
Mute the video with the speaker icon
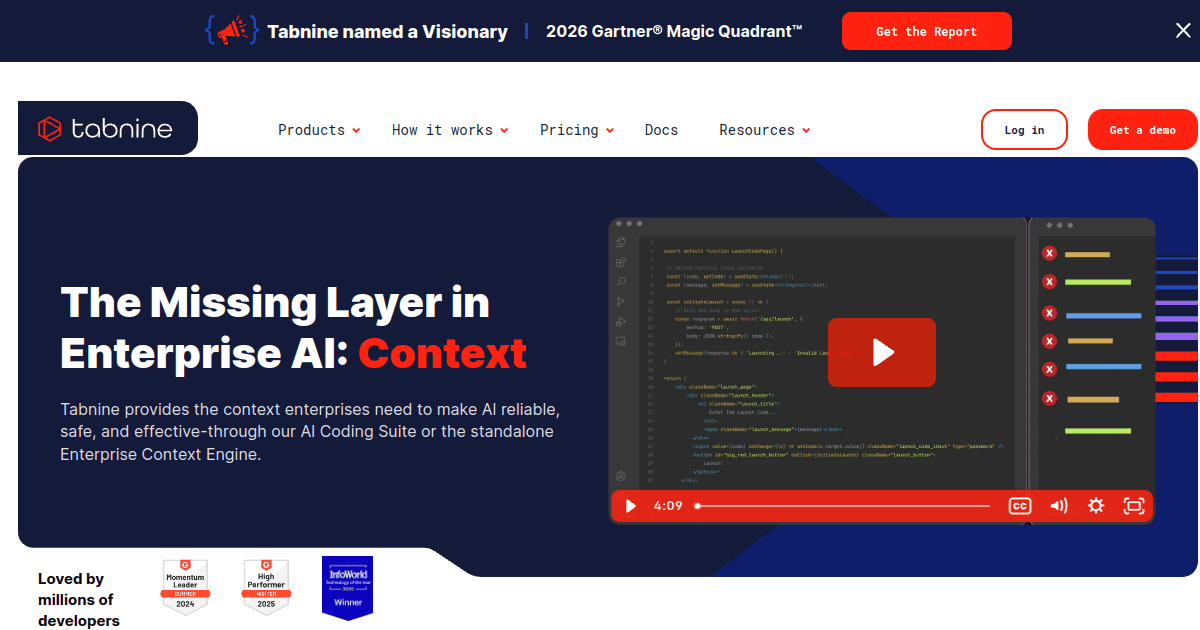tap(1059, 506)
